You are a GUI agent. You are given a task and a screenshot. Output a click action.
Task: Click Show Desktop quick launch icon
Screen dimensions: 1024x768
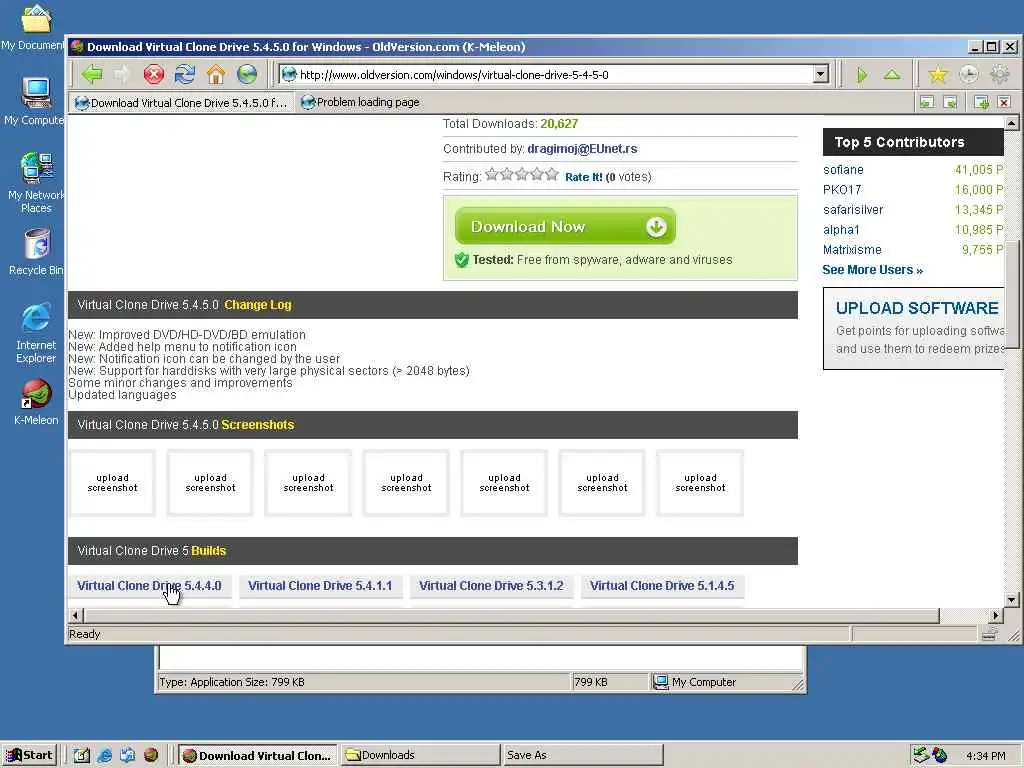pos(82,756)
